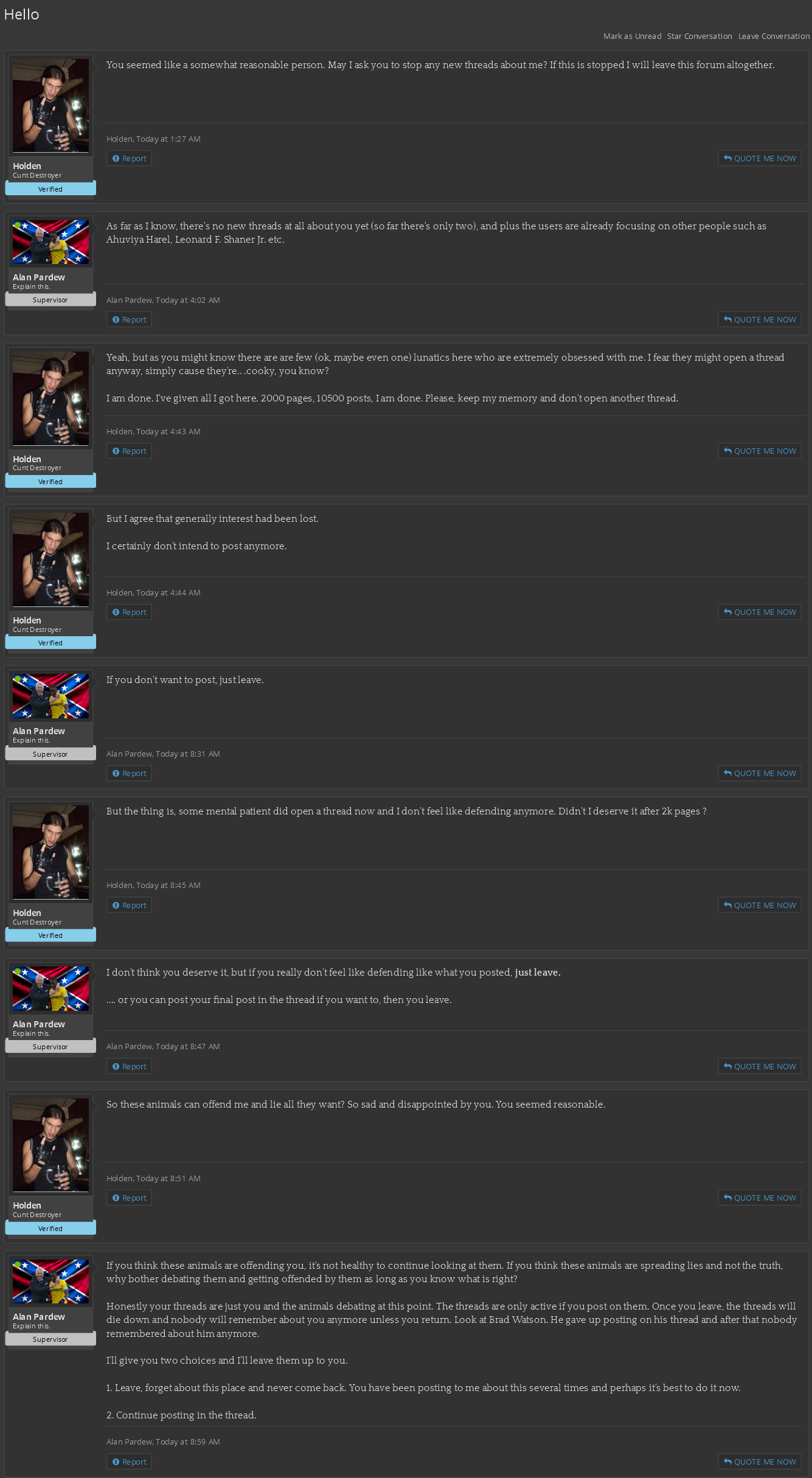
Task: Quote the 8:59 AM Alan Pardew message
Action: click(759, 1462)
